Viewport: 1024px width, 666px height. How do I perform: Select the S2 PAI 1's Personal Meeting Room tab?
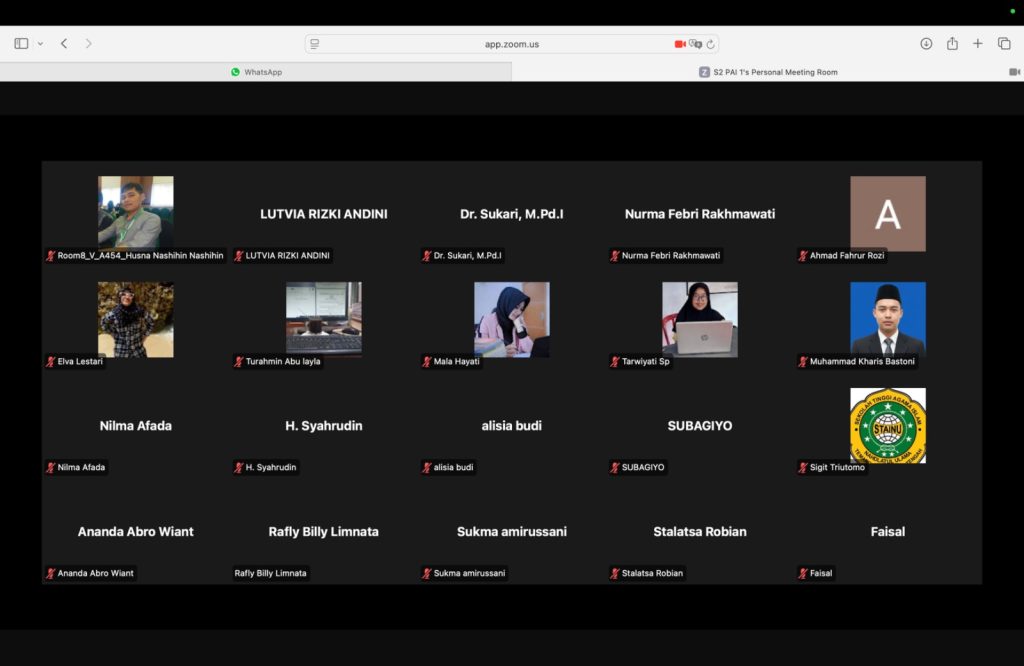point(768,72)
